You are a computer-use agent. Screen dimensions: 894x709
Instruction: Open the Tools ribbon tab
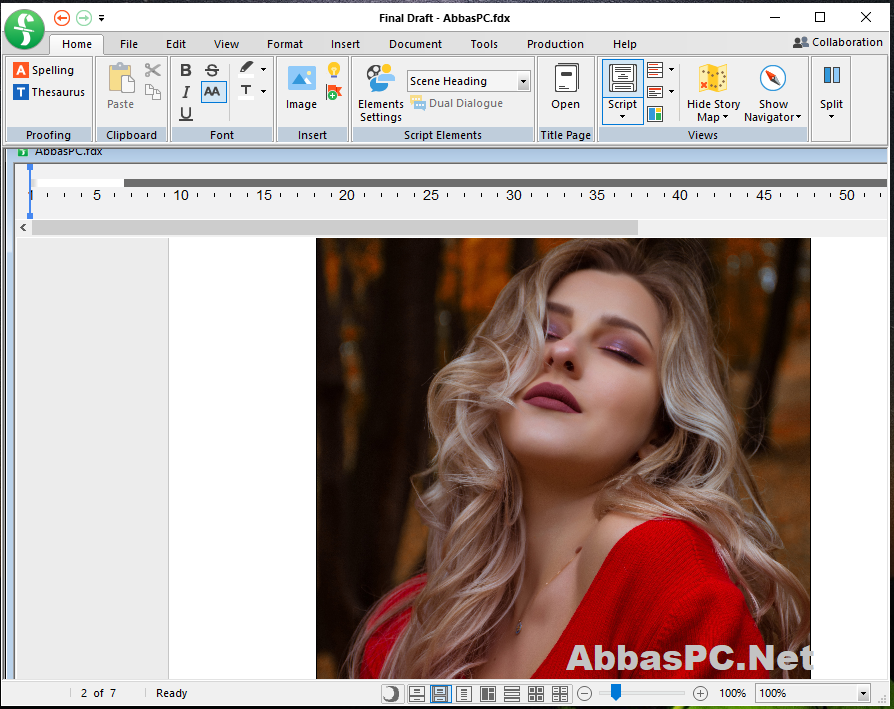[x=483, y=44]
